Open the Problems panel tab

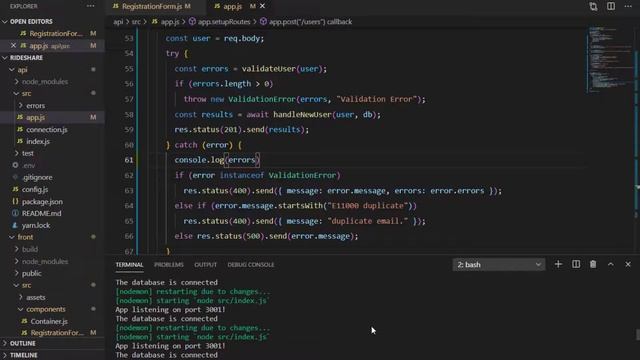tap(169, 264)
